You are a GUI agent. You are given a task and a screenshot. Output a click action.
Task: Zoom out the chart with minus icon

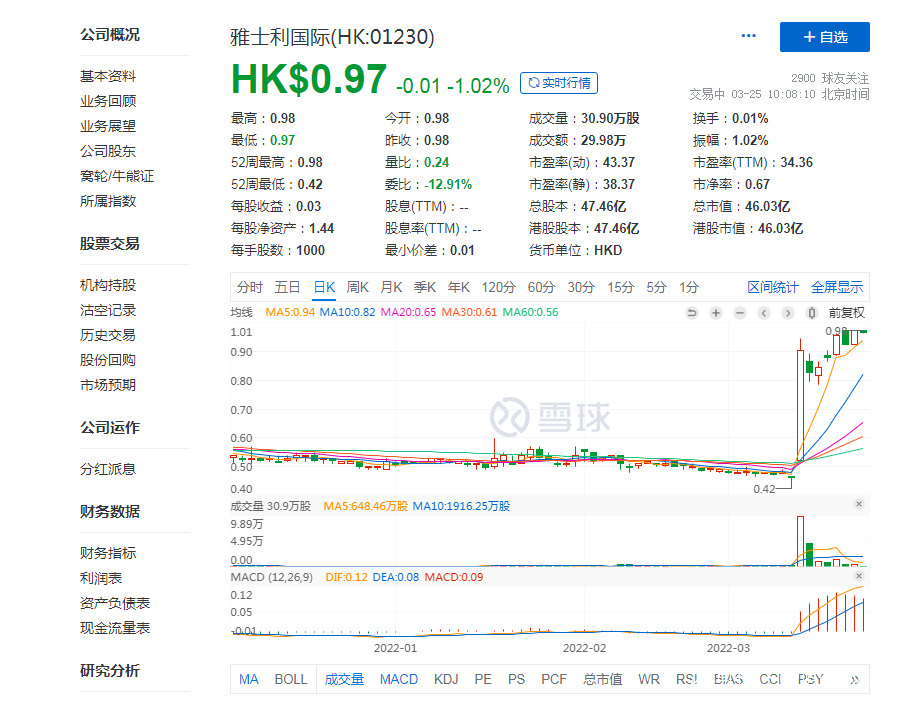click(740, 313)
